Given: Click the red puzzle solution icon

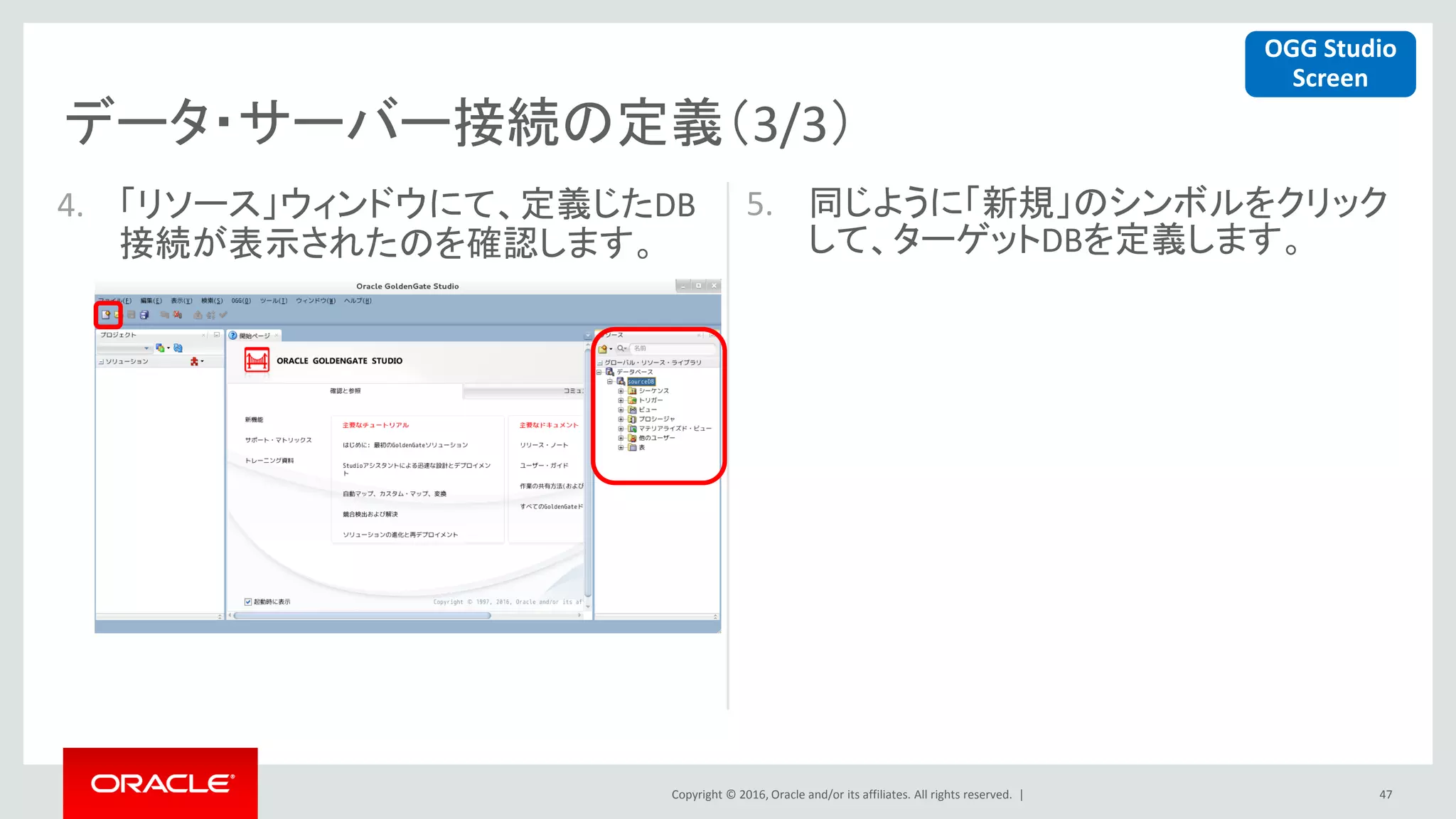Looking at the screenshot, I should 194,361.
